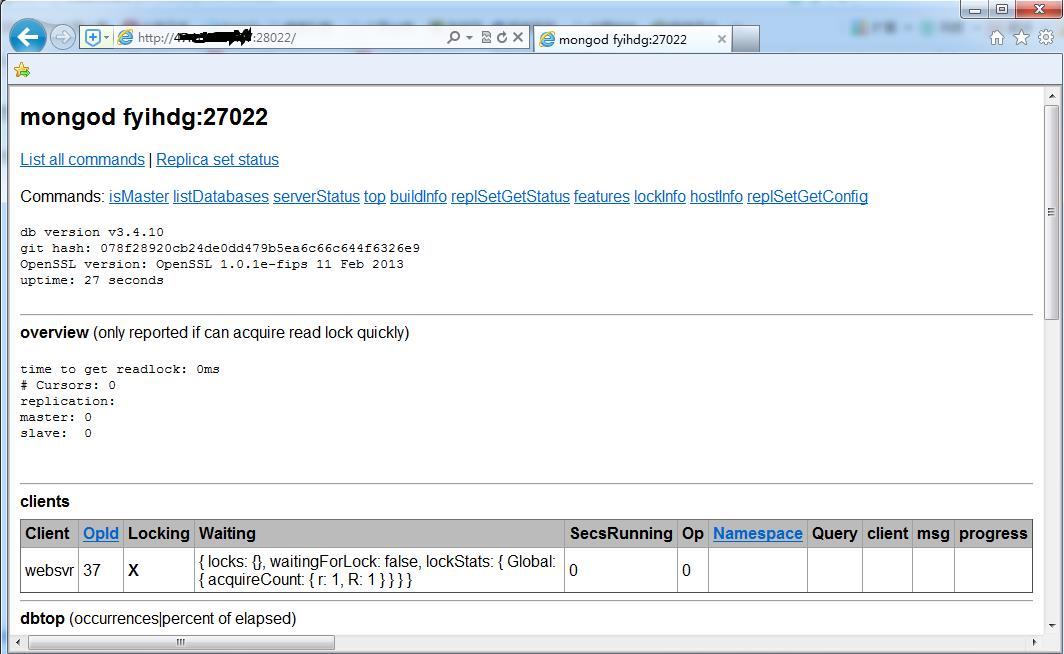Open a new blank tab
The image size is (1064, 654).
click(x=746, y=39)
